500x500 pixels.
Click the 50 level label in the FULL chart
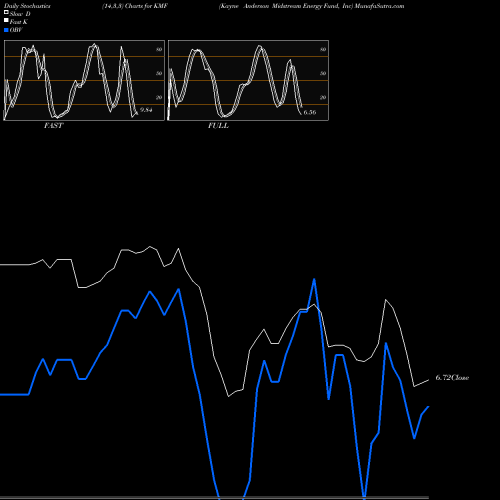coord(323,73)
